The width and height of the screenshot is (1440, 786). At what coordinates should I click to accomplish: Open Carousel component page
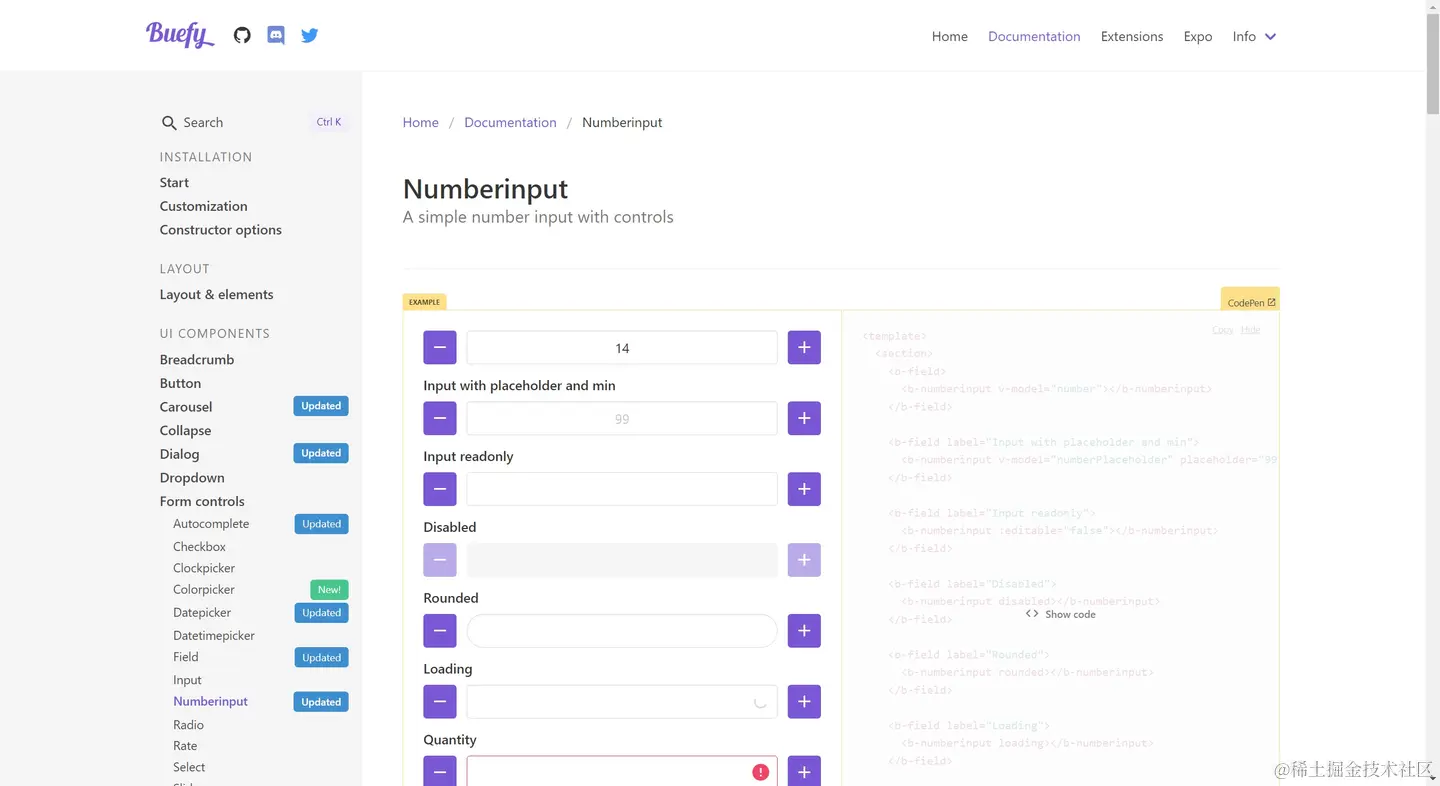186,407
